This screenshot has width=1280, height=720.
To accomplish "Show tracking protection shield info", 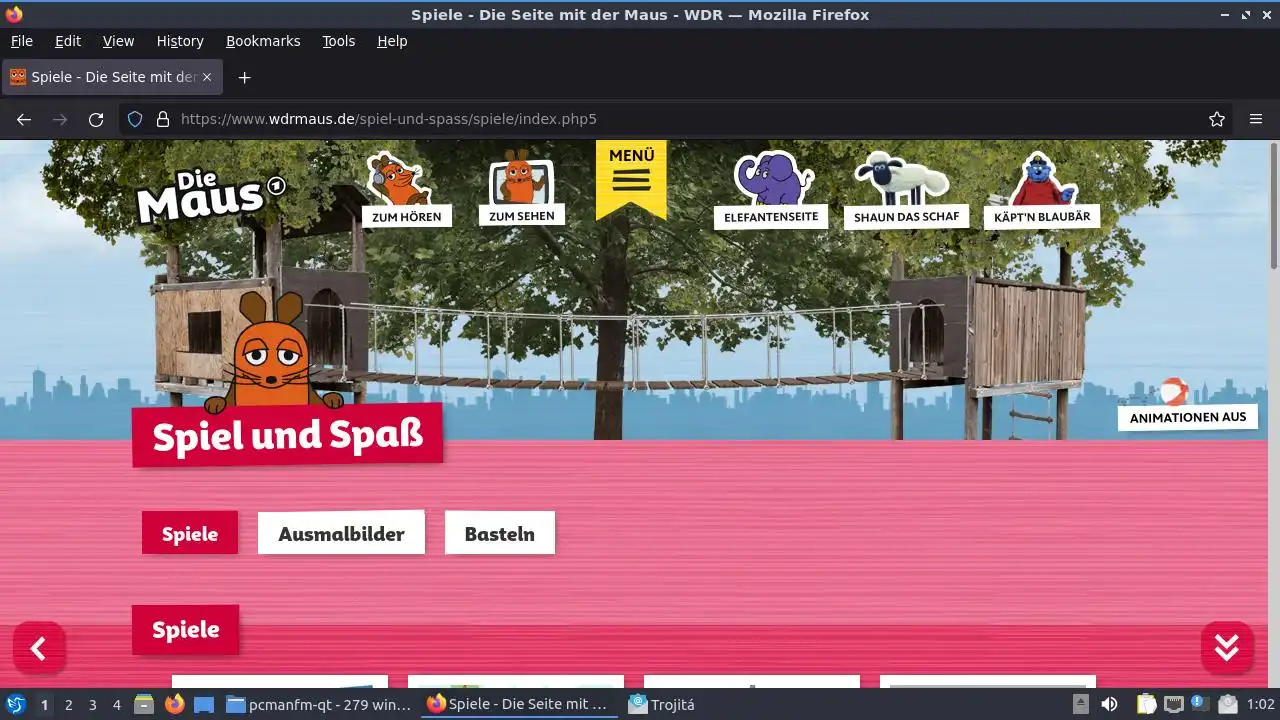I will [135, 119].
